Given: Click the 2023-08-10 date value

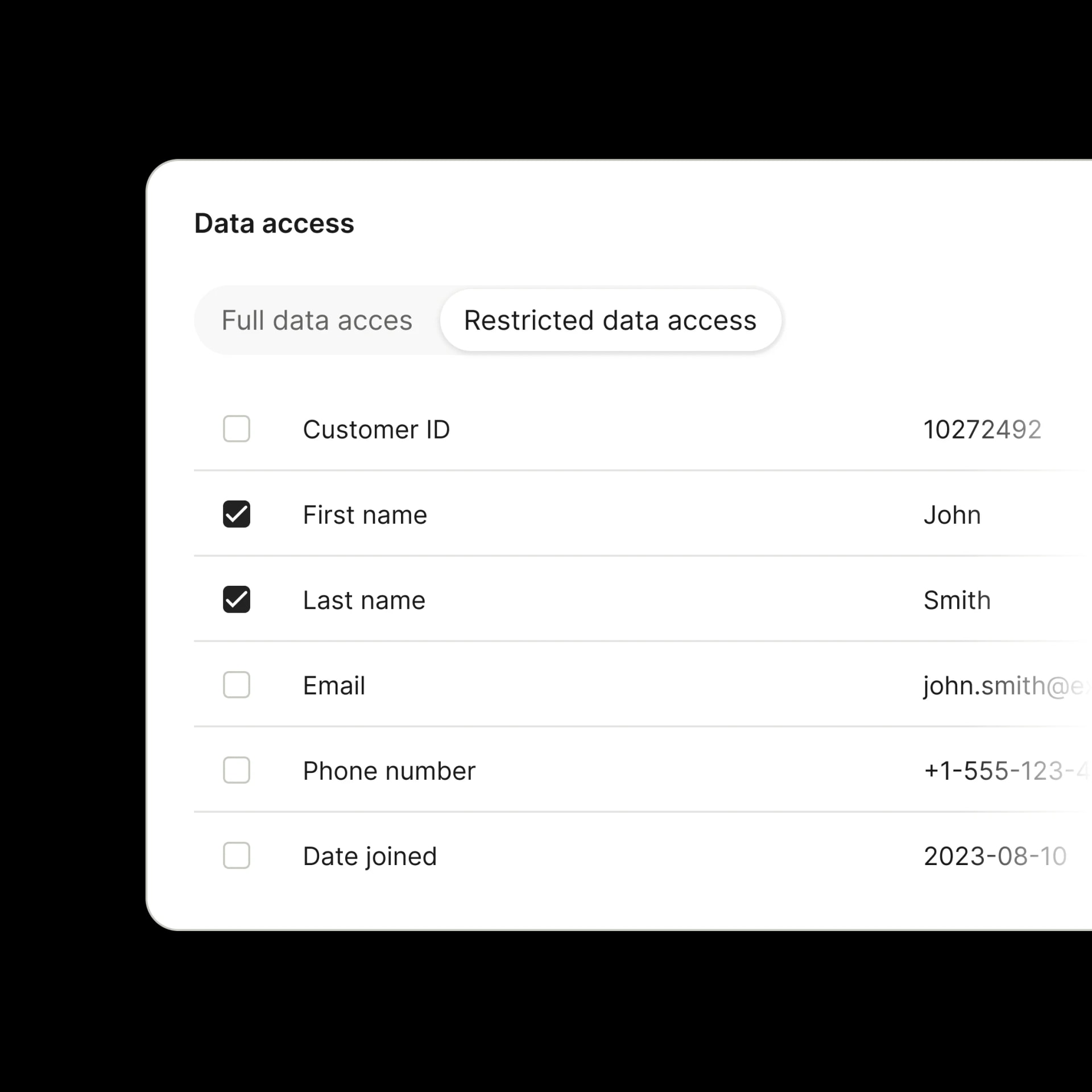Looking at the screenshot, I should [x=995, y=856].
